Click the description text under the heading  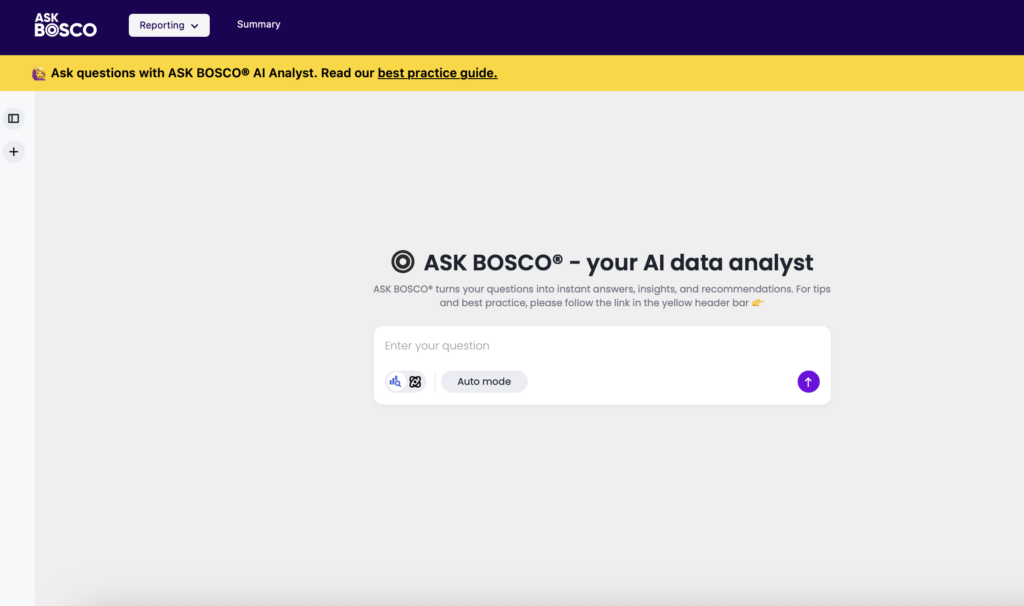tap(600, 296)
